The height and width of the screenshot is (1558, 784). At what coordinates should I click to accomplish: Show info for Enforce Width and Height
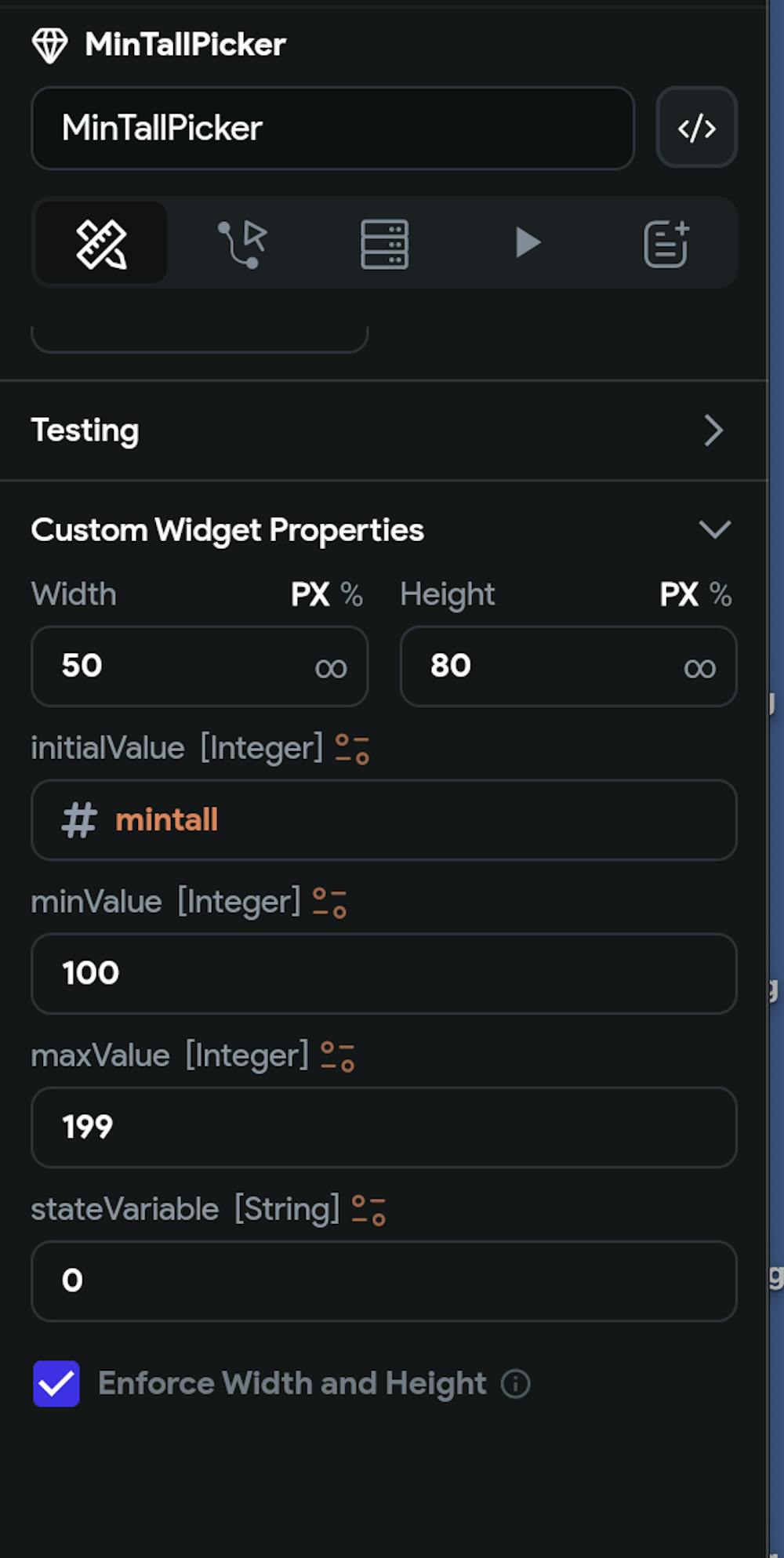(x=516, y=1384)
